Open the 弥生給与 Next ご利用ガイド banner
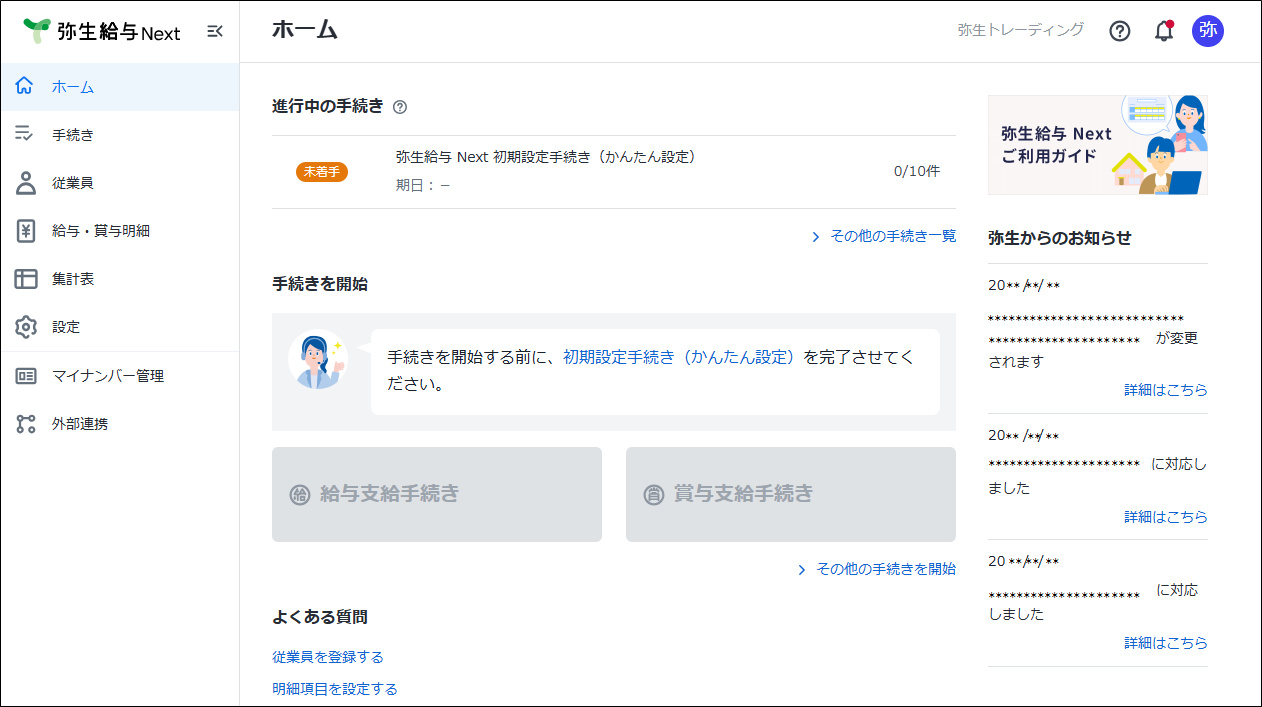1262x707 pixels. point(1098,145)
